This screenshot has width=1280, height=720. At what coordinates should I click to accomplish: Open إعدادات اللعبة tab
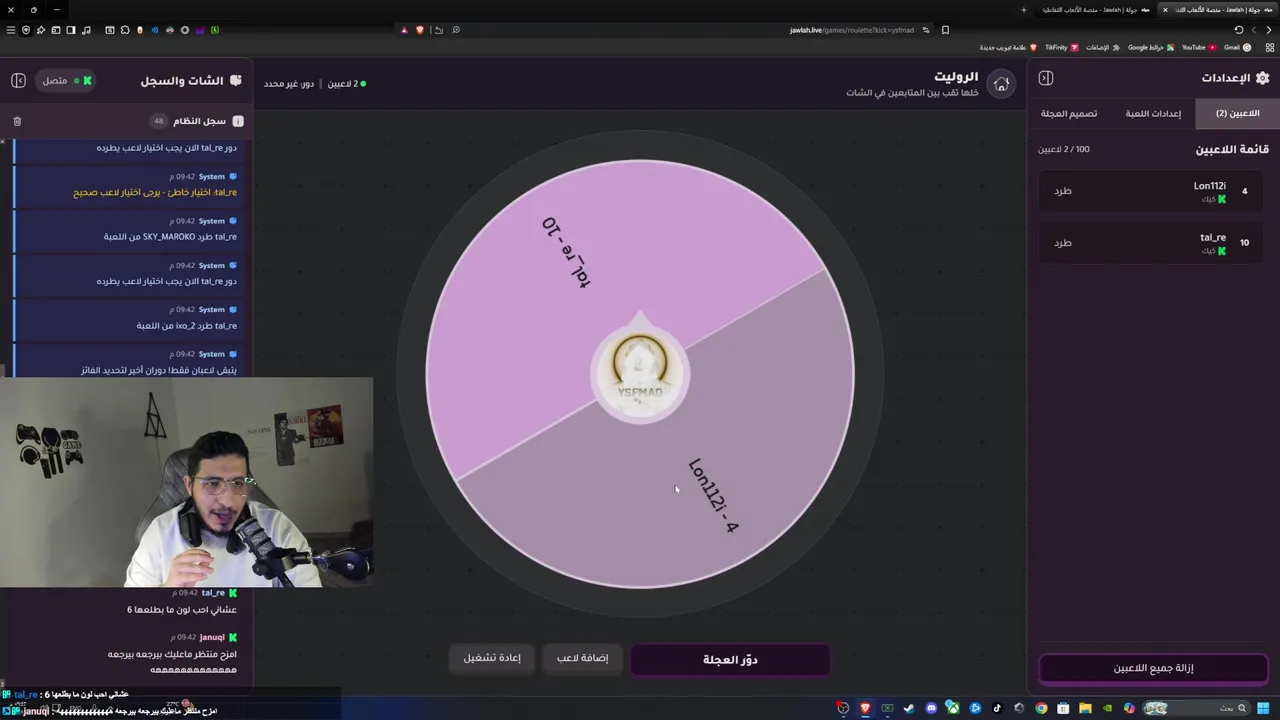coord(1153,113)
